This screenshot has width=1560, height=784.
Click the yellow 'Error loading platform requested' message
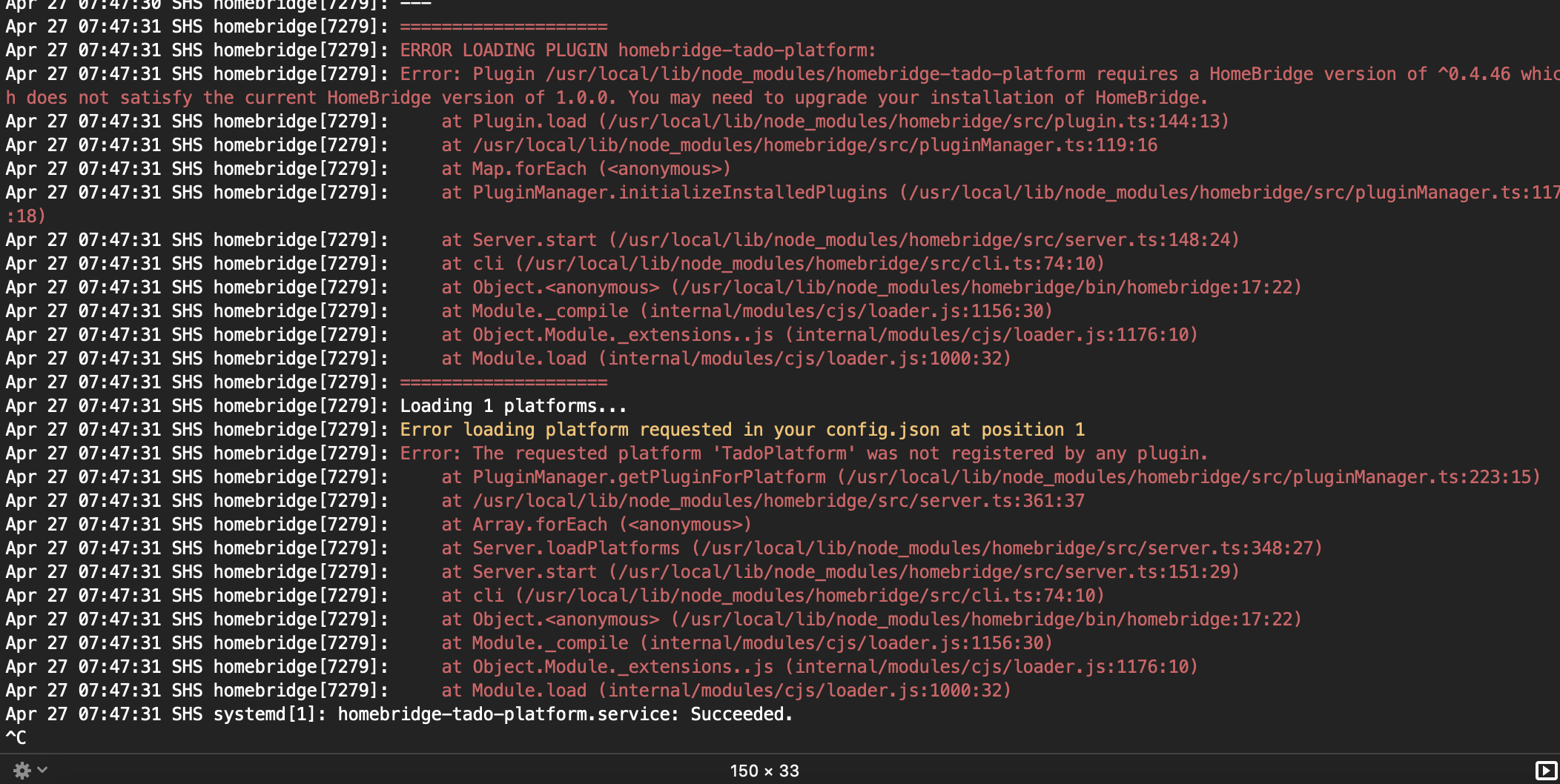click(x=741, y=430)
